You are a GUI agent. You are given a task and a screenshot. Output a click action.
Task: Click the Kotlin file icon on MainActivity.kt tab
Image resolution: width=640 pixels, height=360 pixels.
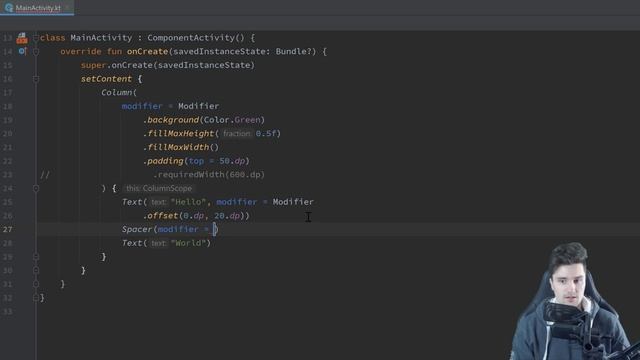coord(9,8)
